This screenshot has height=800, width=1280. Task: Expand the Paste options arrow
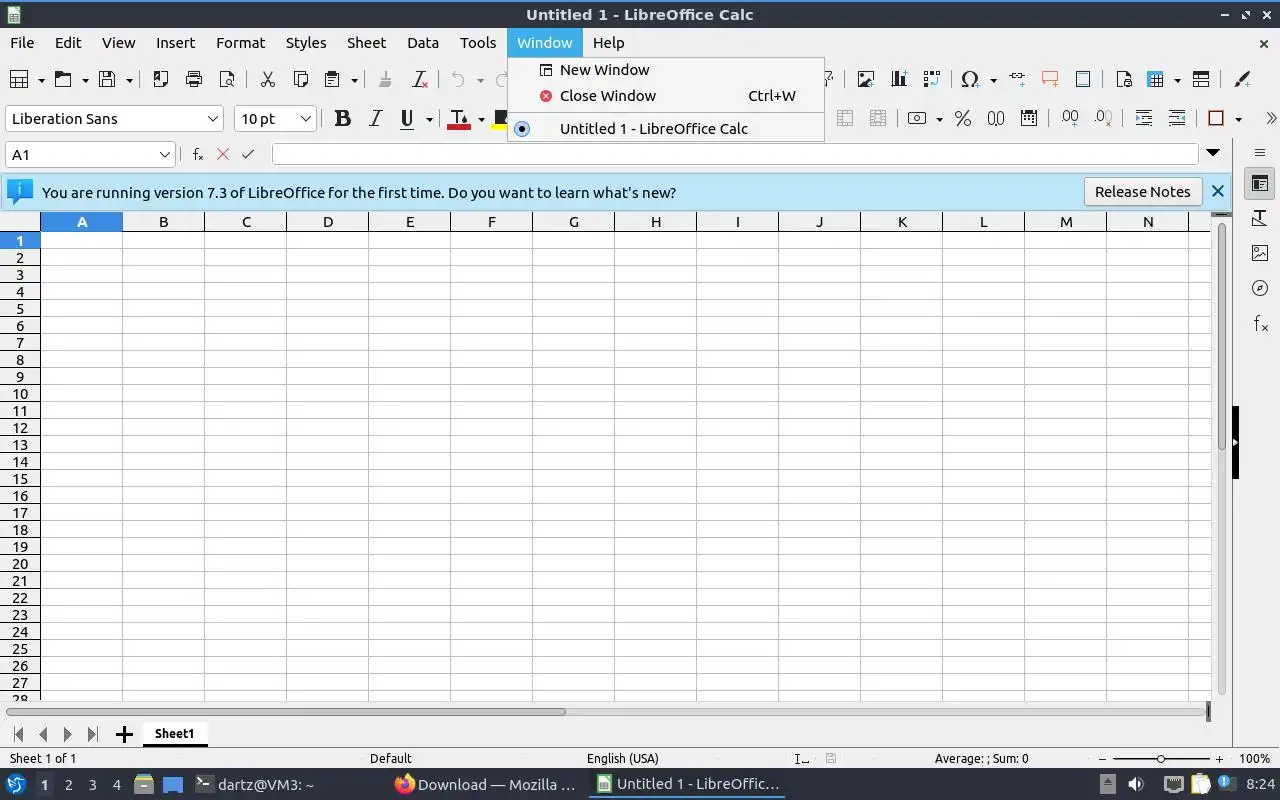tap(354, 80)
